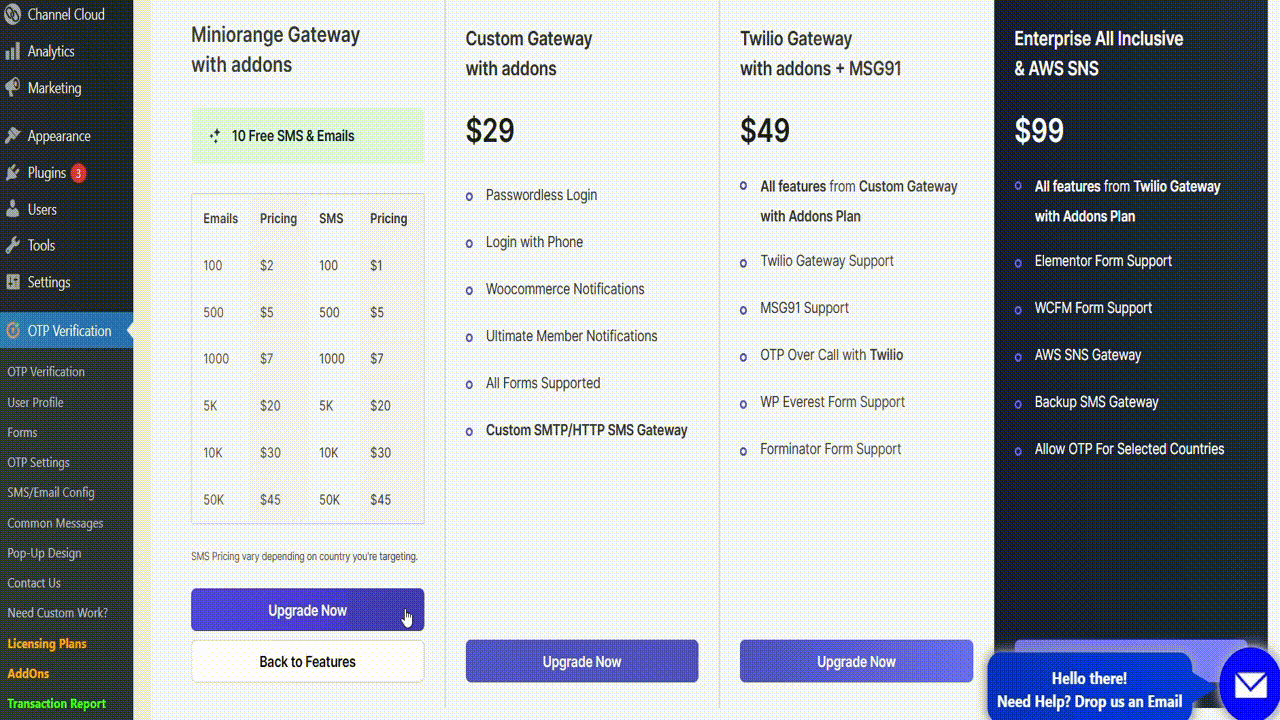Screen dimensions: 1280x720
Task: Click the Appearance paintbrush icon
Action: pos(13,136)
